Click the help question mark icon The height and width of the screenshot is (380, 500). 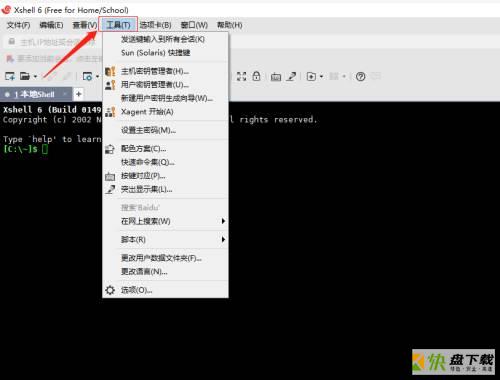point(360,77)
